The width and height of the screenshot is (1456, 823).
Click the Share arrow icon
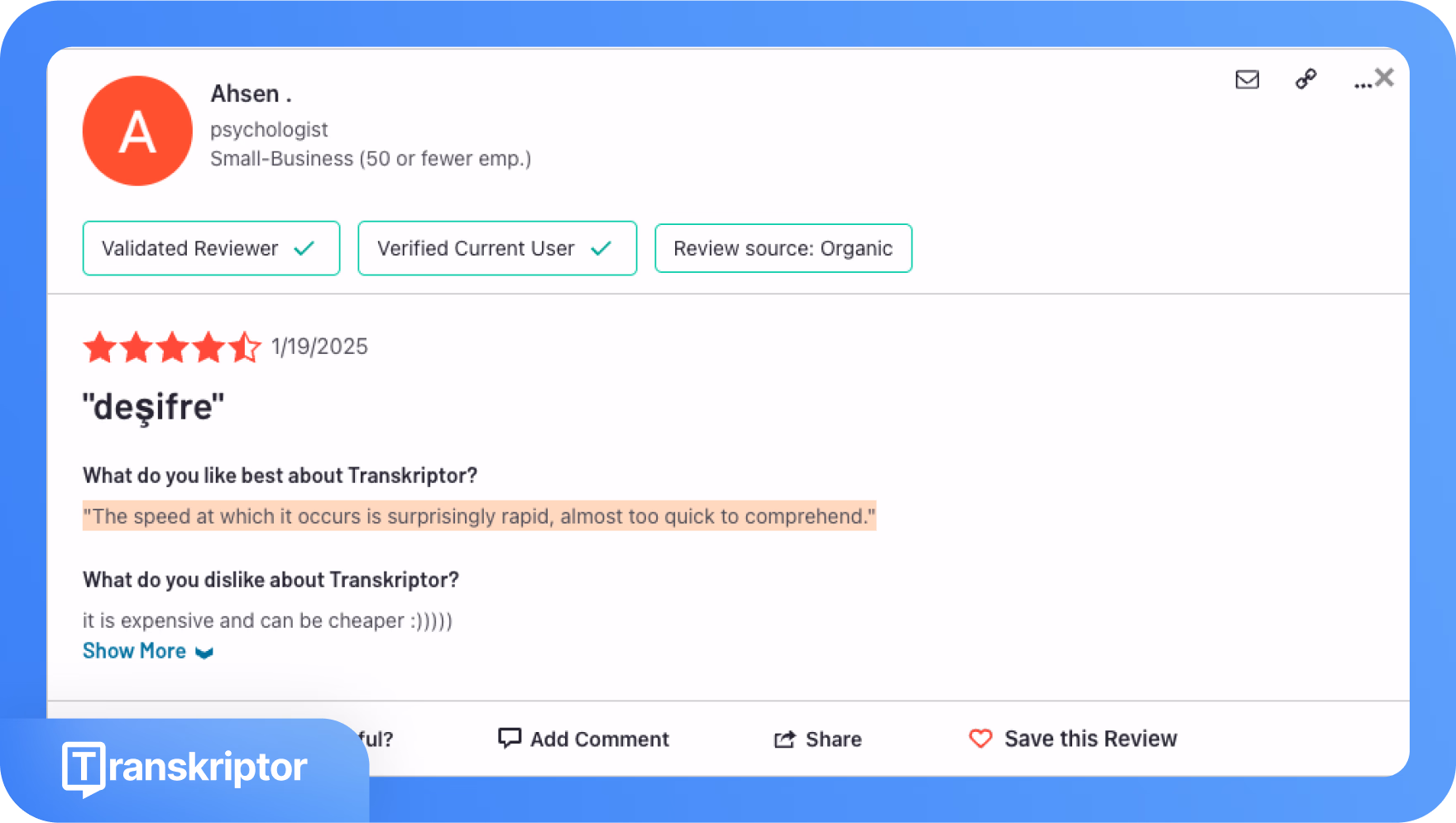pyautogui.click(x=784, y=739)
